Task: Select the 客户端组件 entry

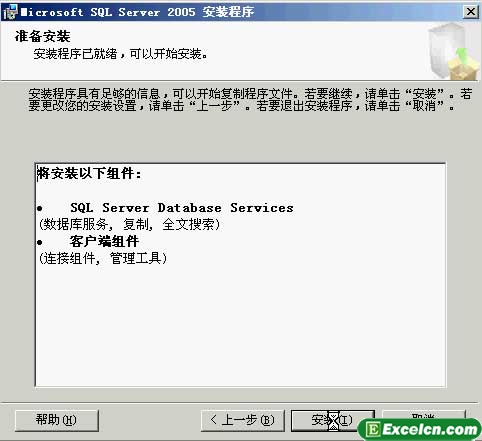Action: tap(104, 241)
